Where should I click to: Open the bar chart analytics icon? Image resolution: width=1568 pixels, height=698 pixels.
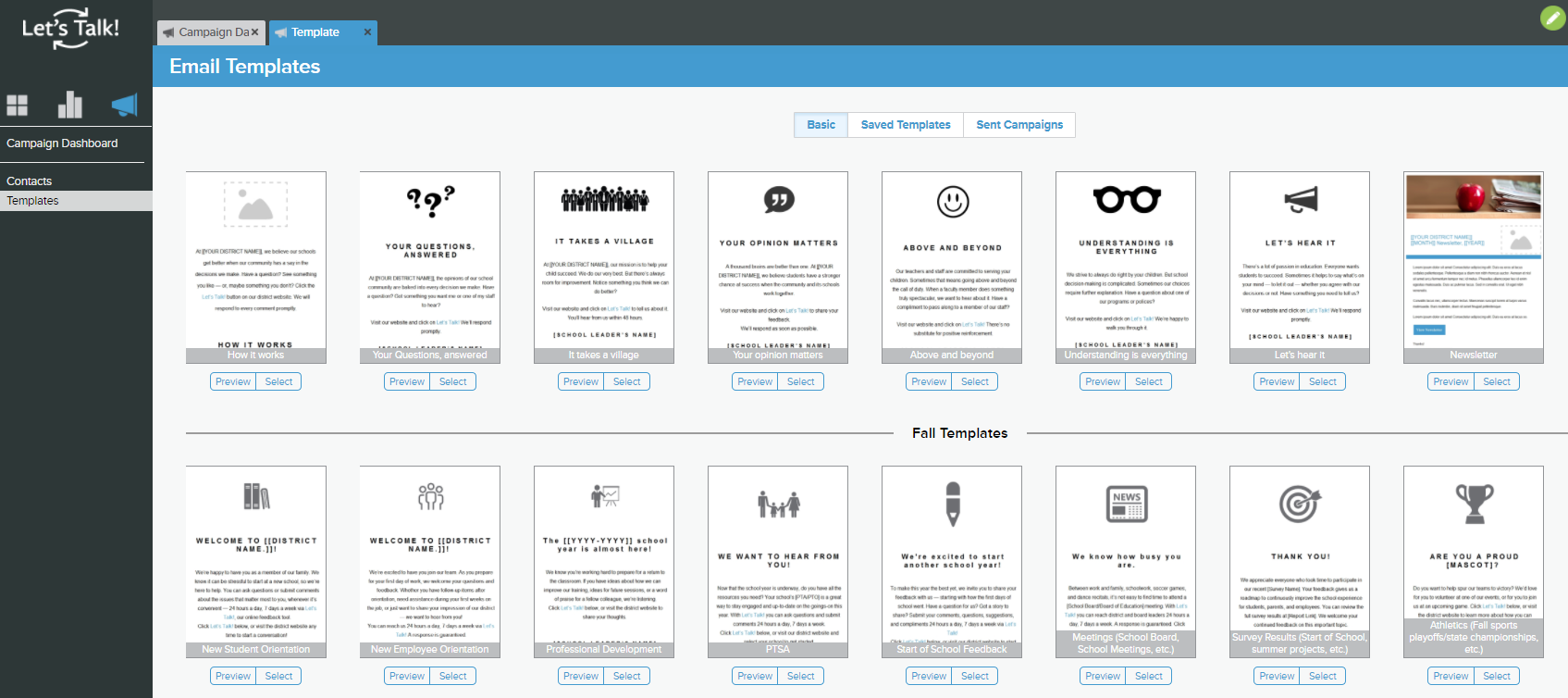70,105
